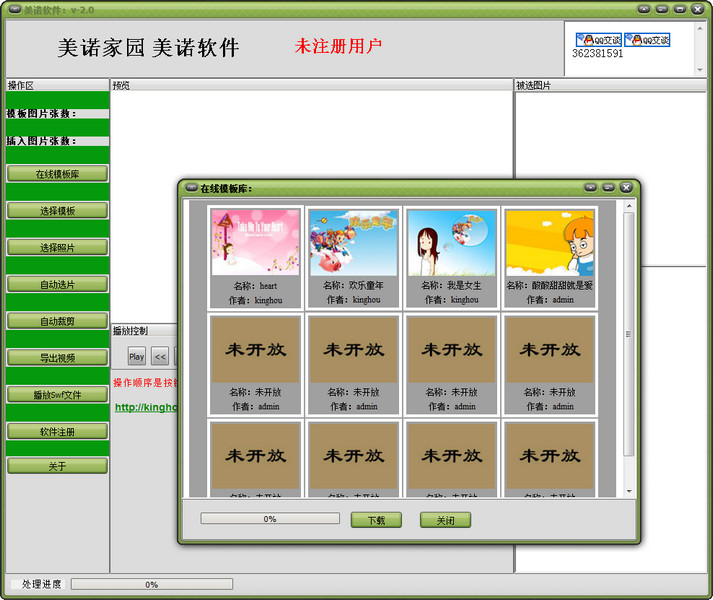Screen dimensions: 713x600
Task: Click the 导出视频 export video button
Action: pos(57,358)
